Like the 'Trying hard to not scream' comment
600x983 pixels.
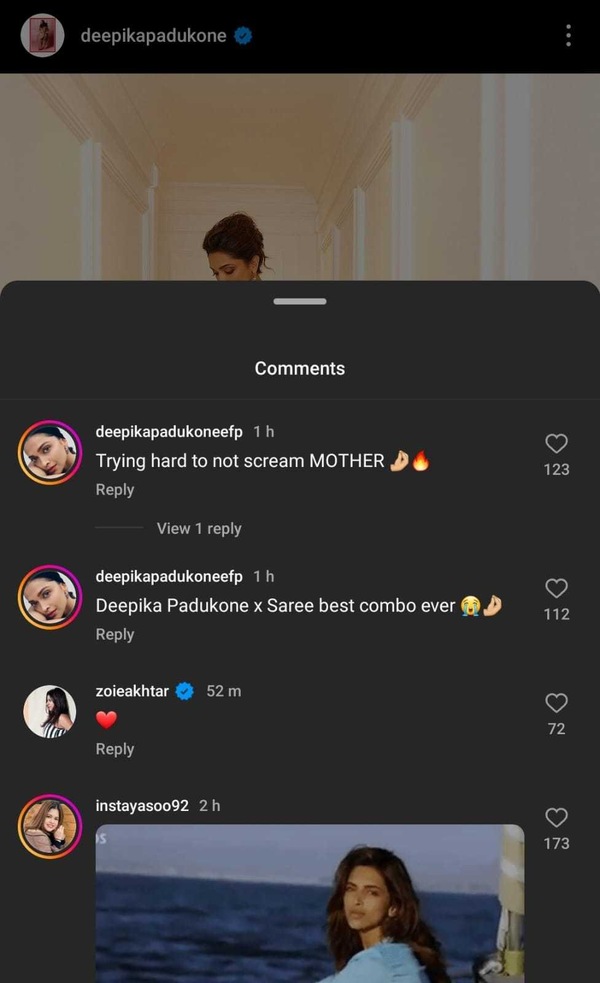556,444
